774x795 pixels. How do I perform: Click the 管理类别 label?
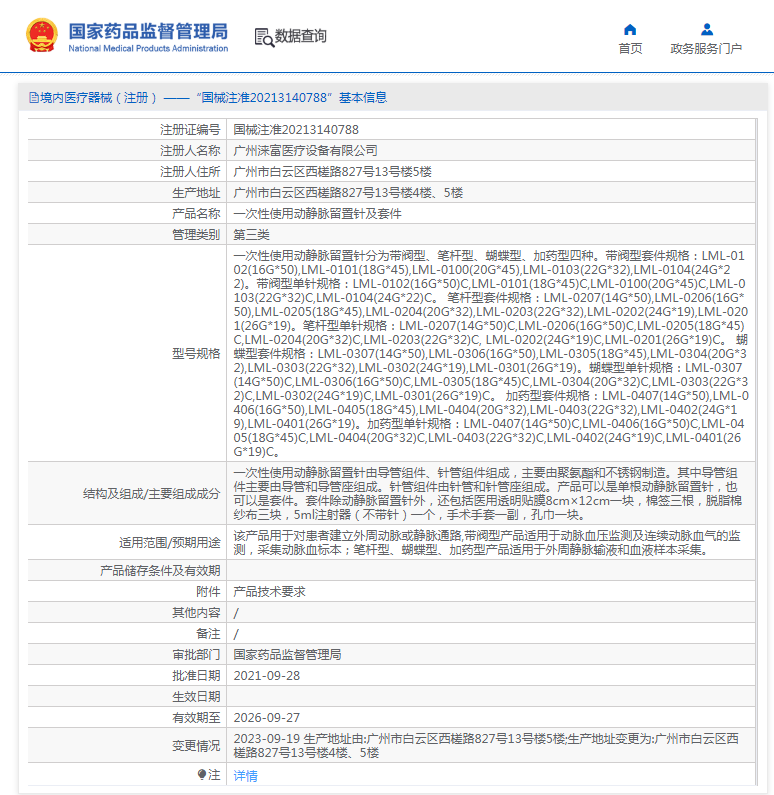(196, 235)
